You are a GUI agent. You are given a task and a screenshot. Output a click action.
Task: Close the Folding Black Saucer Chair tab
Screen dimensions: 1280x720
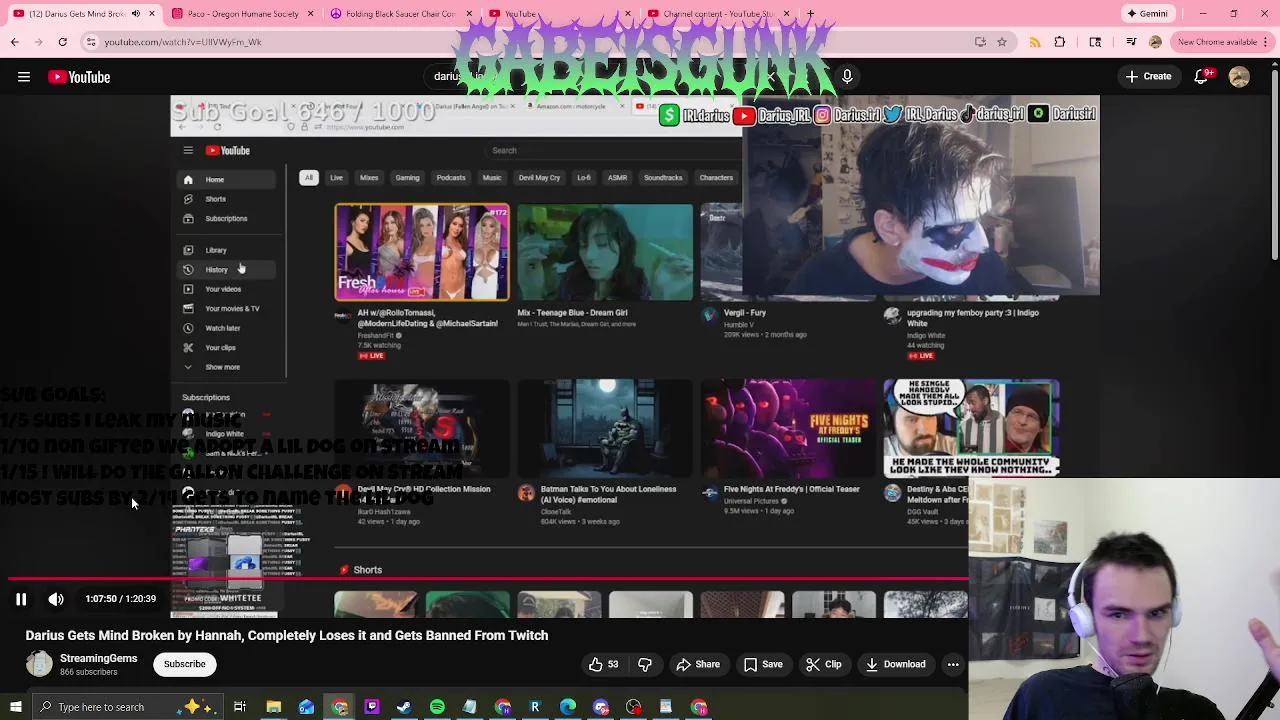[x=468, y=14]
